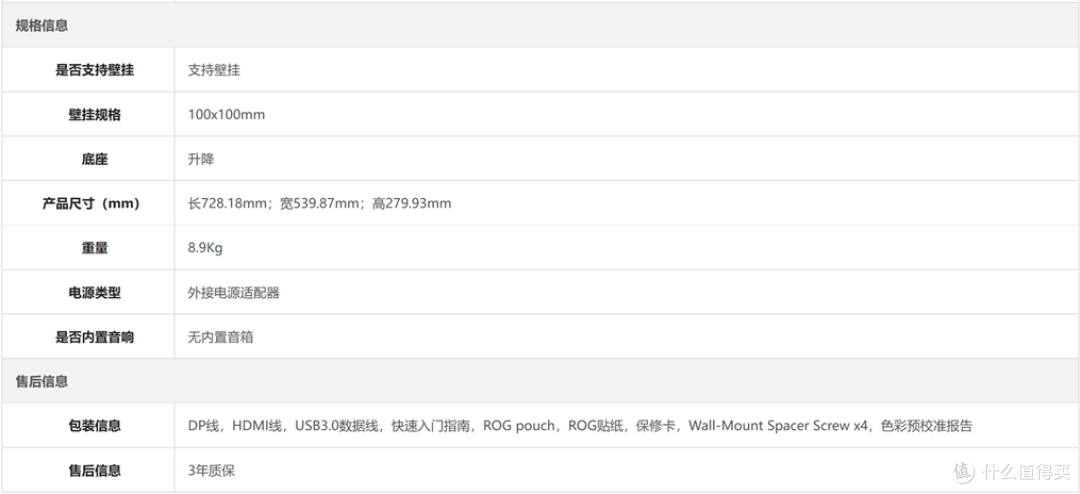
Task: Select the 产品尺寸（mm）label
Action: pos(91,203)
